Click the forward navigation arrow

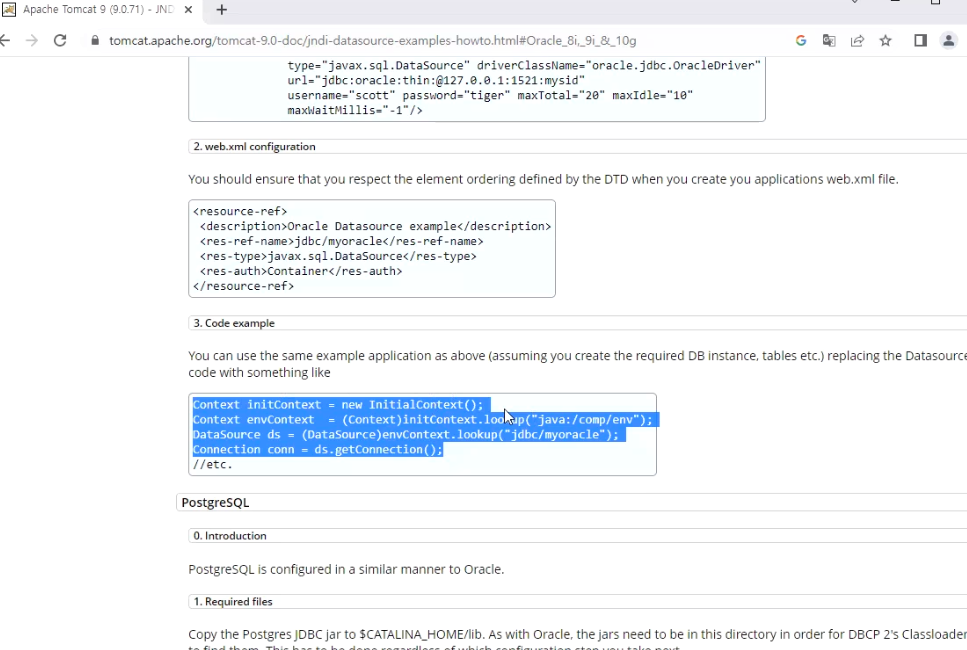point(31,41)
